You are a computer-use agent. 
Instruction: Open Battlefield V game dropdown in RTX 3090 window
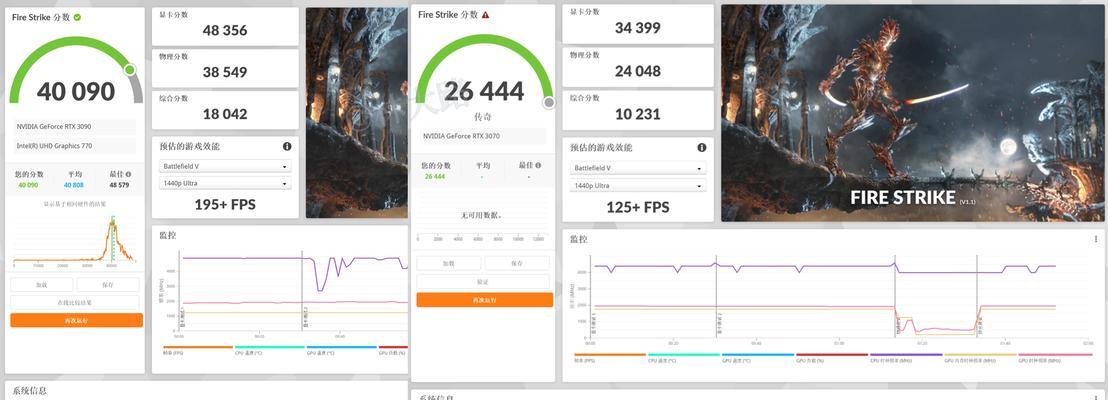[225, 166]
